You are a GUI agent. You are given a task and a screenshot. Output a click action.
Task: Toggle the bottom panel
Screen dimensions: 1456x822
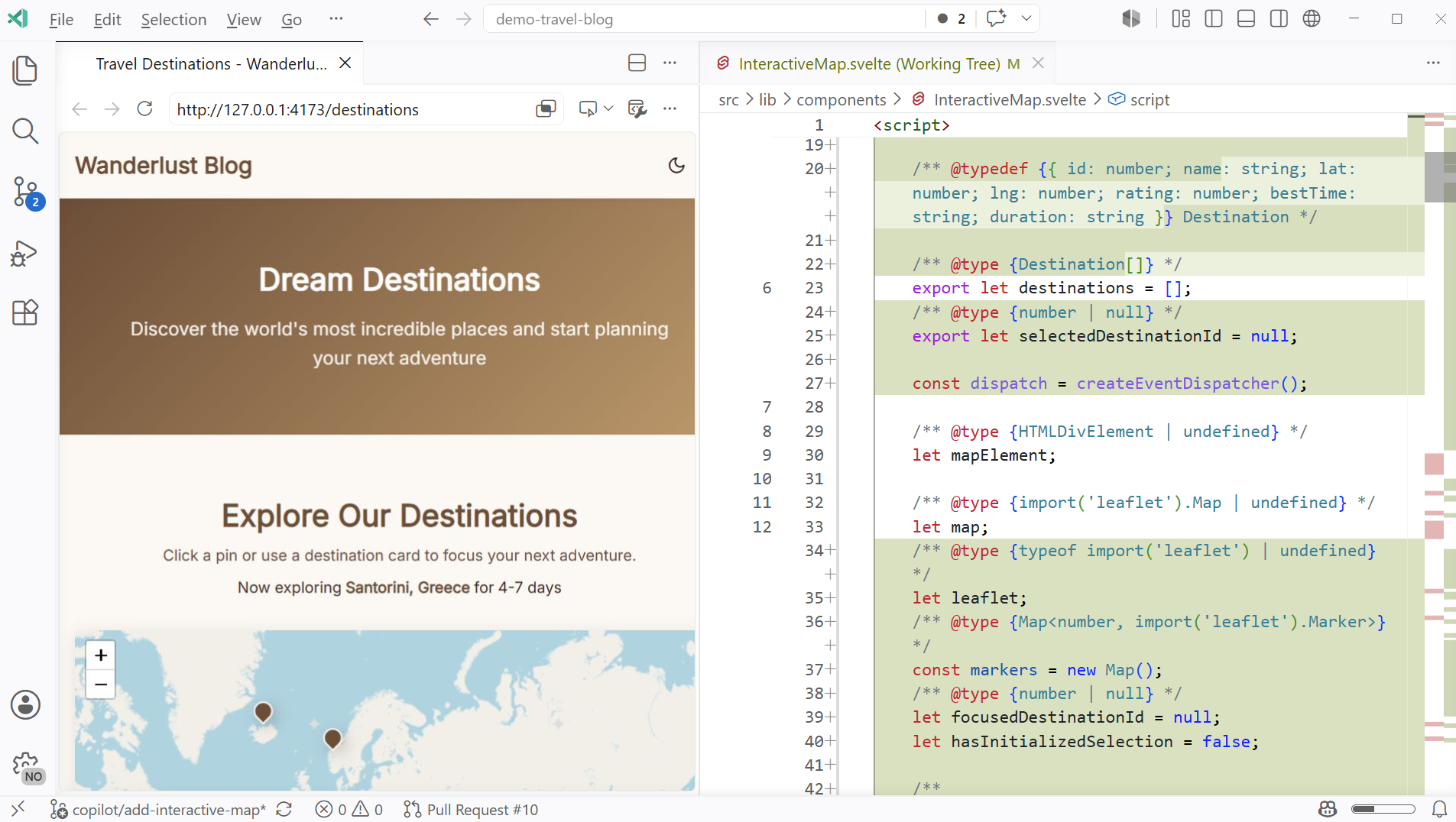coord(1246,18)
